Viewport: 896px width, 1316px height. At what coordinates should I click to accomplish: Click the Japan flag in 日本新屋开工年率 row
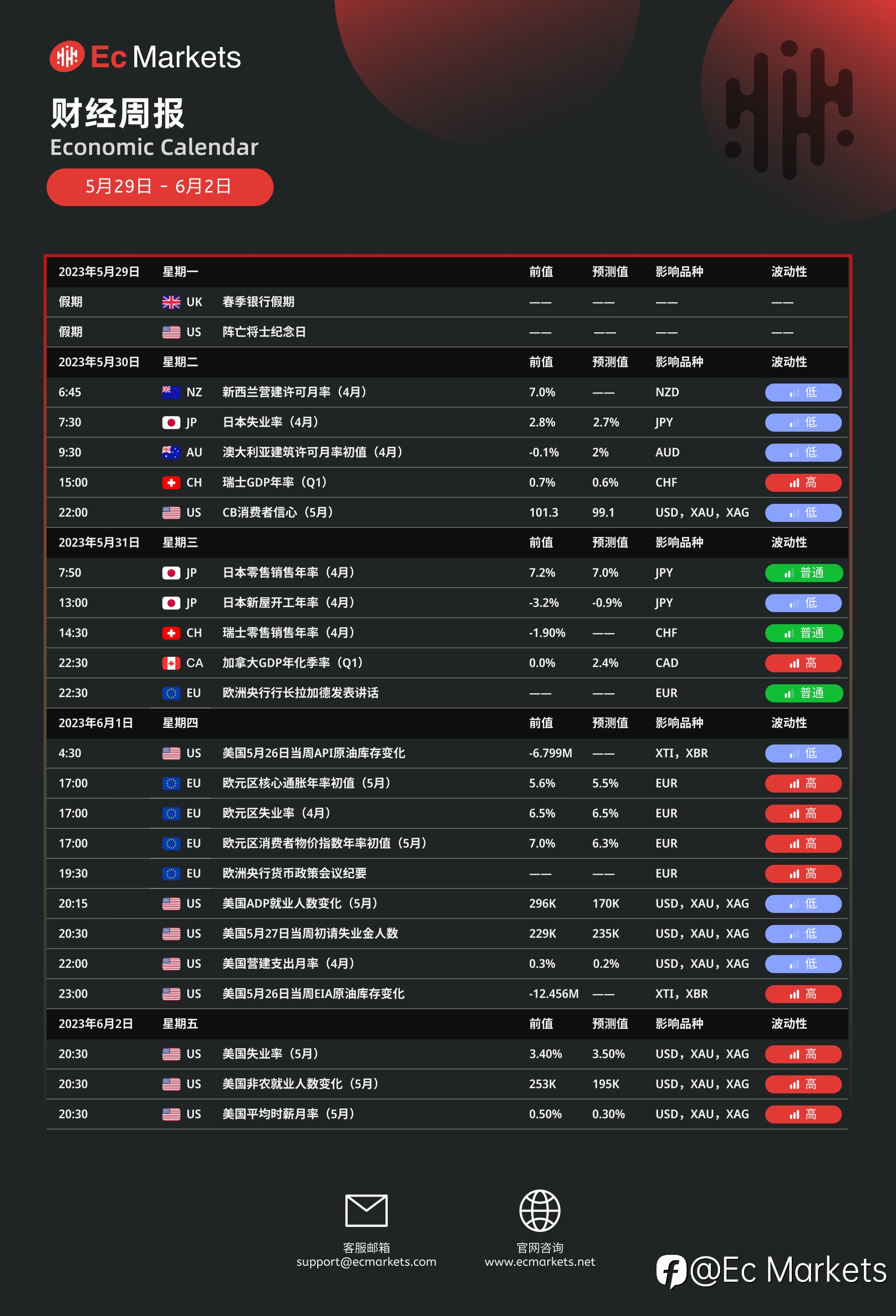(171, 603)
